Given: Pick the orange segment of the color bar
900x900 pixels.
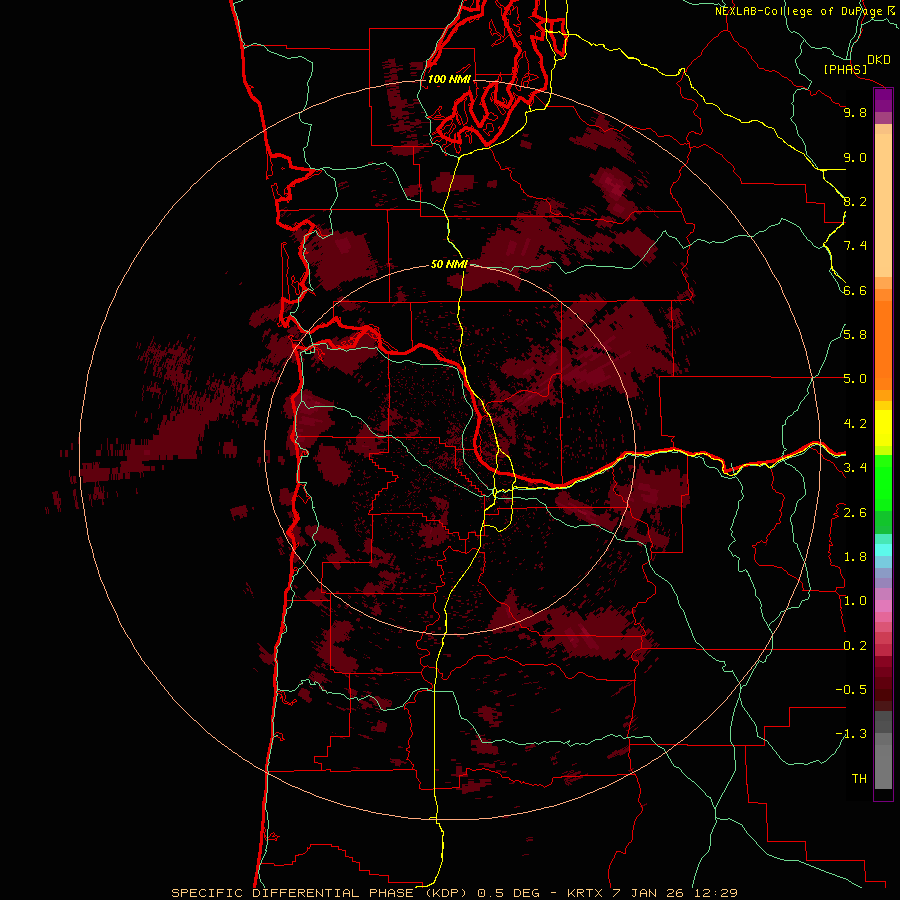Looking at the screenshot, I should [x=883, y=344].
